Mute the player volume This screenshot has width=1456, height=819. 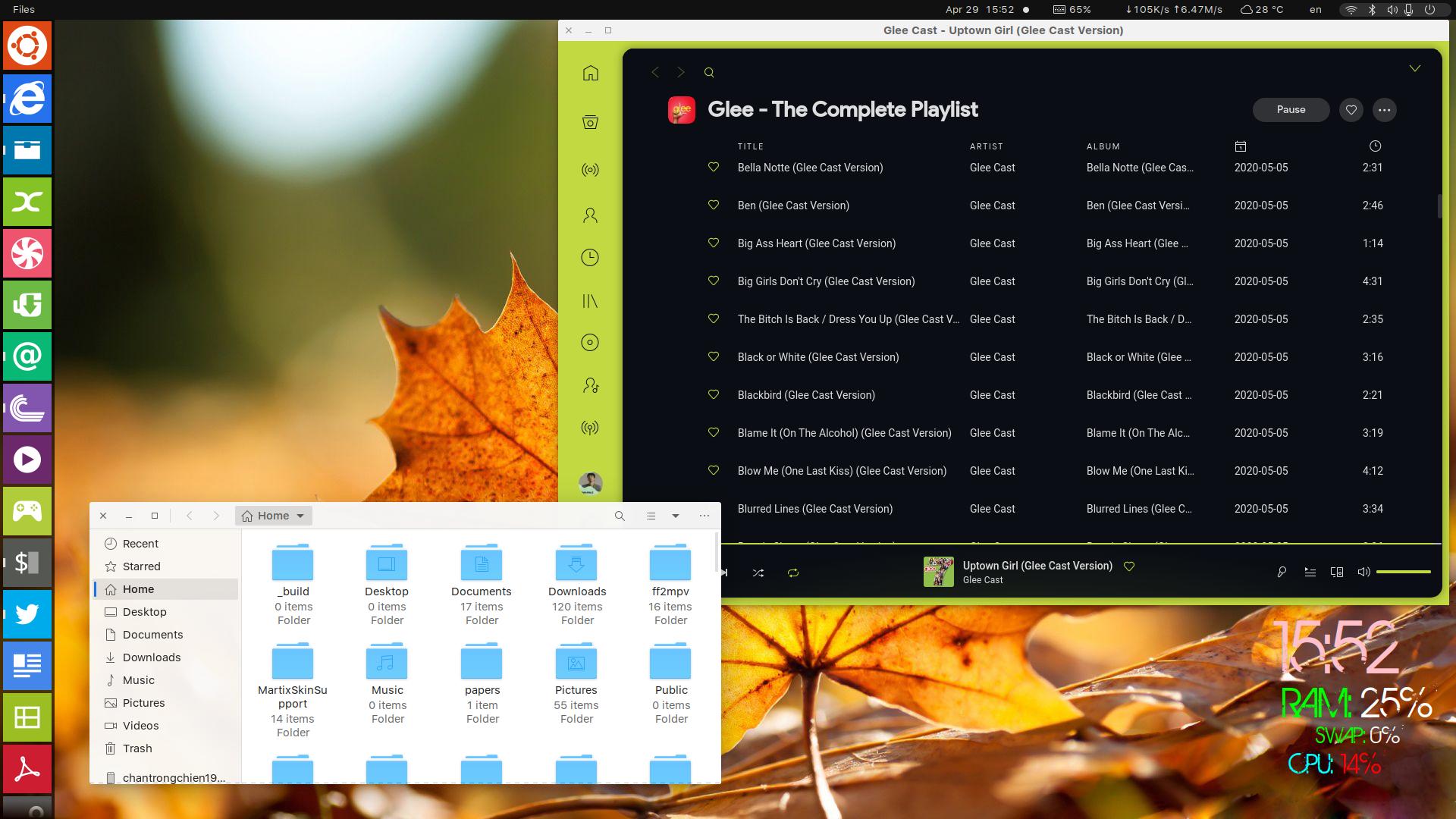coord(1363,573)
